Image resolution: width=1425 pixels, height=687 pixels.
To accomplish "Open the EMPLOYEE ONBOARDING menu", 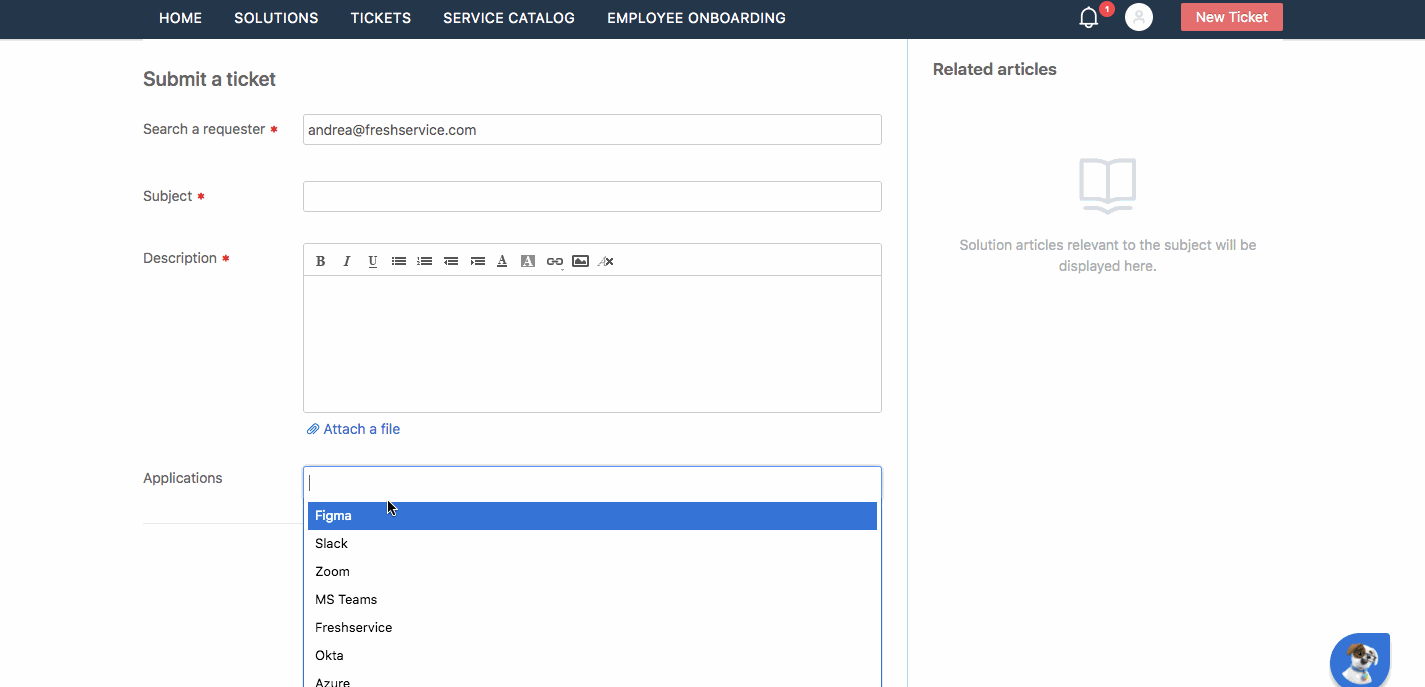I will coord(696,18).
